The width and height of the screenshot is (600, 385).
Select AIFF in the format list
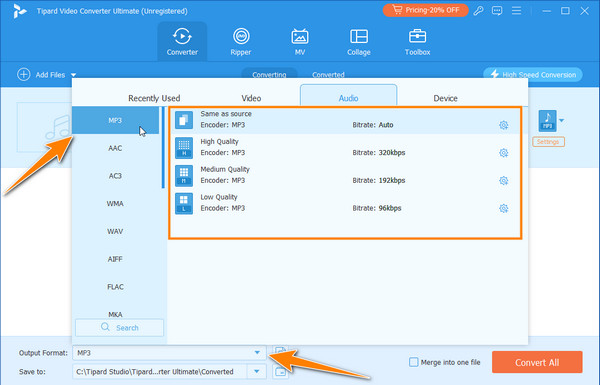coord(115,259)
